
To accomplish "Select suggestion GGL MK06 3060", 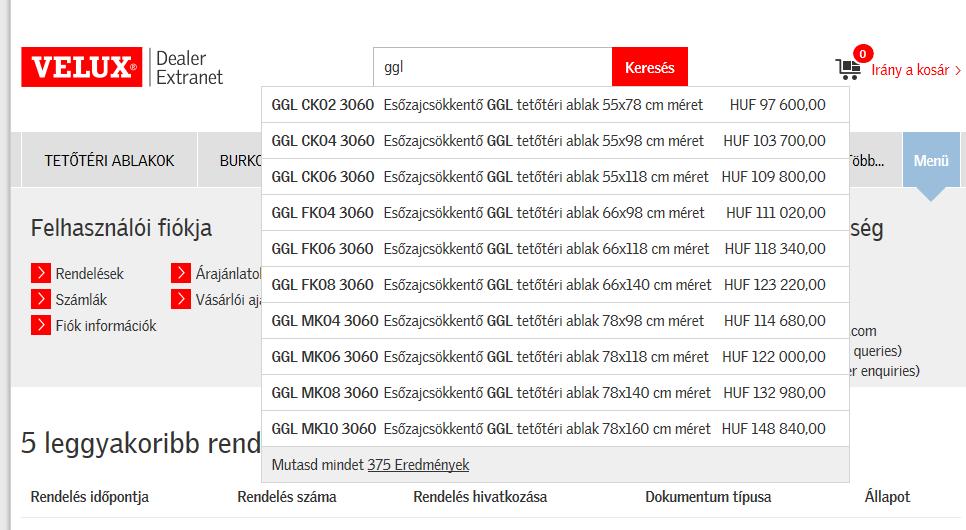I will pyautogui.click(x=555, y=356).
